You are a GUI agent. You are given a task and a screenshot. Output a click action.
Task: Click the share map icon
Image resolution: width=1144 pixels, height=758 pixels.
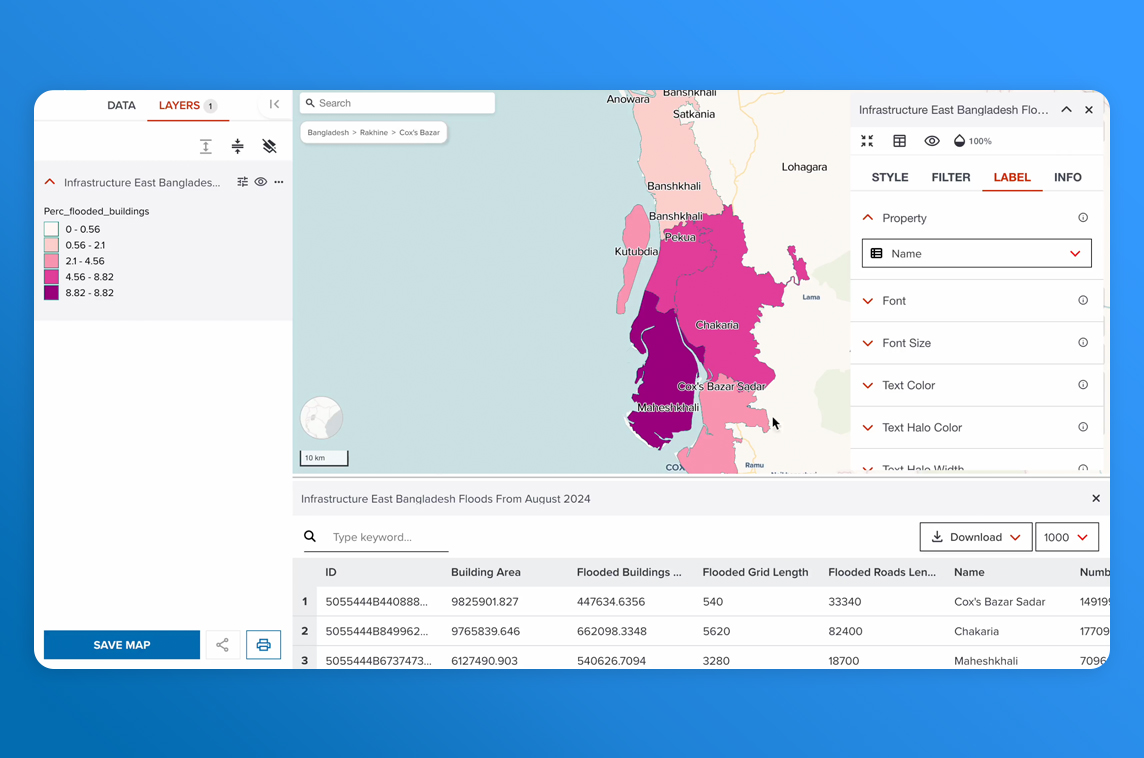[x=223, y=645]
